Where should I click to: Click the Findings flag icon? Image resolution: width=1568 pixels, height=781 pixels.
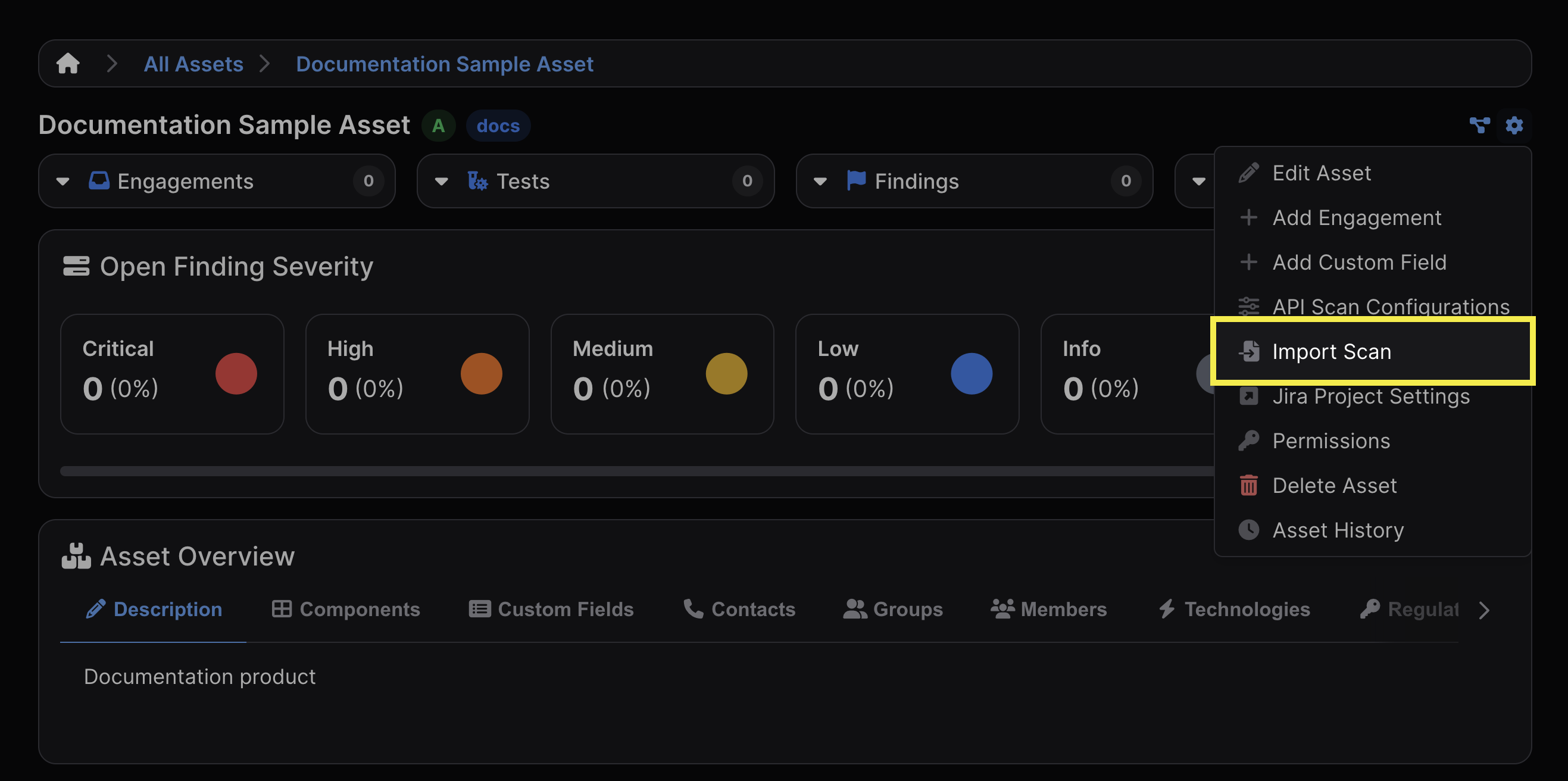pos(856,181)
